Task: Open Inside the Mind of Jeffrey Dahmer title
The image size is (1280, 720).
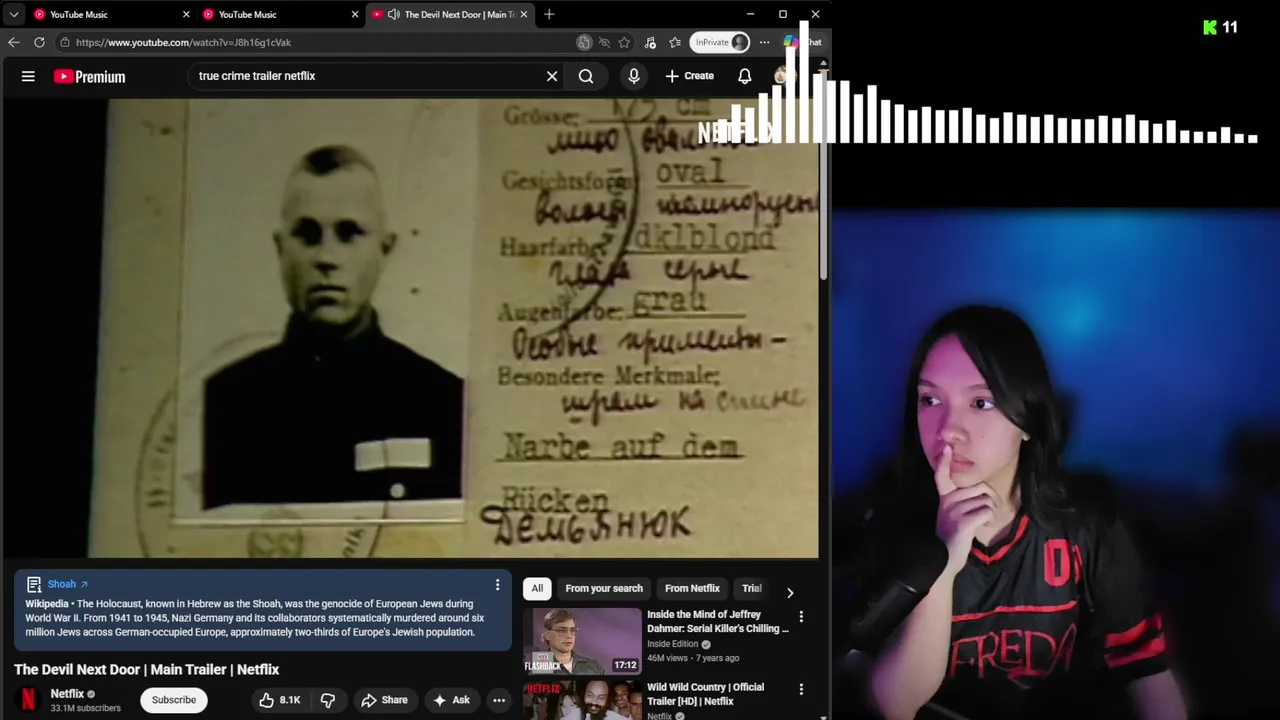Action: (718, 621)
